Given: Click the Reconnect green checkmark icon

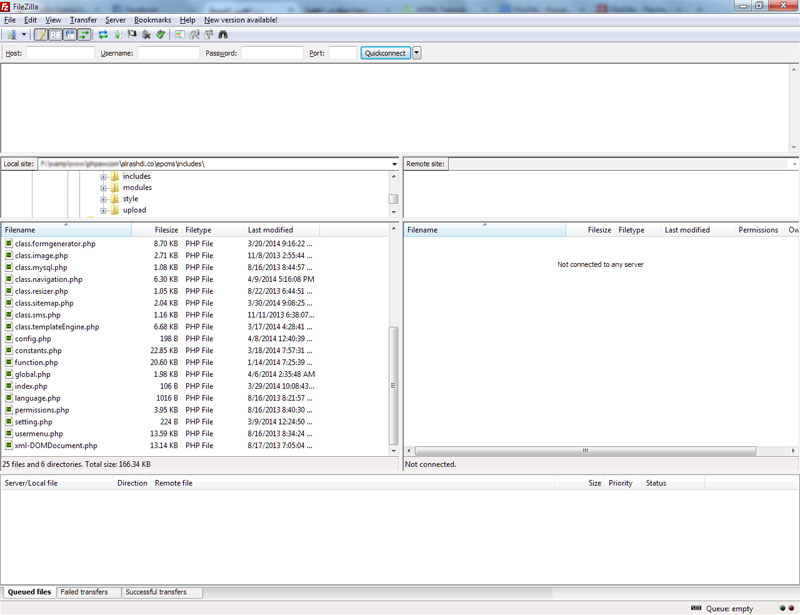Looking at the screenshot, I should 161,35.
